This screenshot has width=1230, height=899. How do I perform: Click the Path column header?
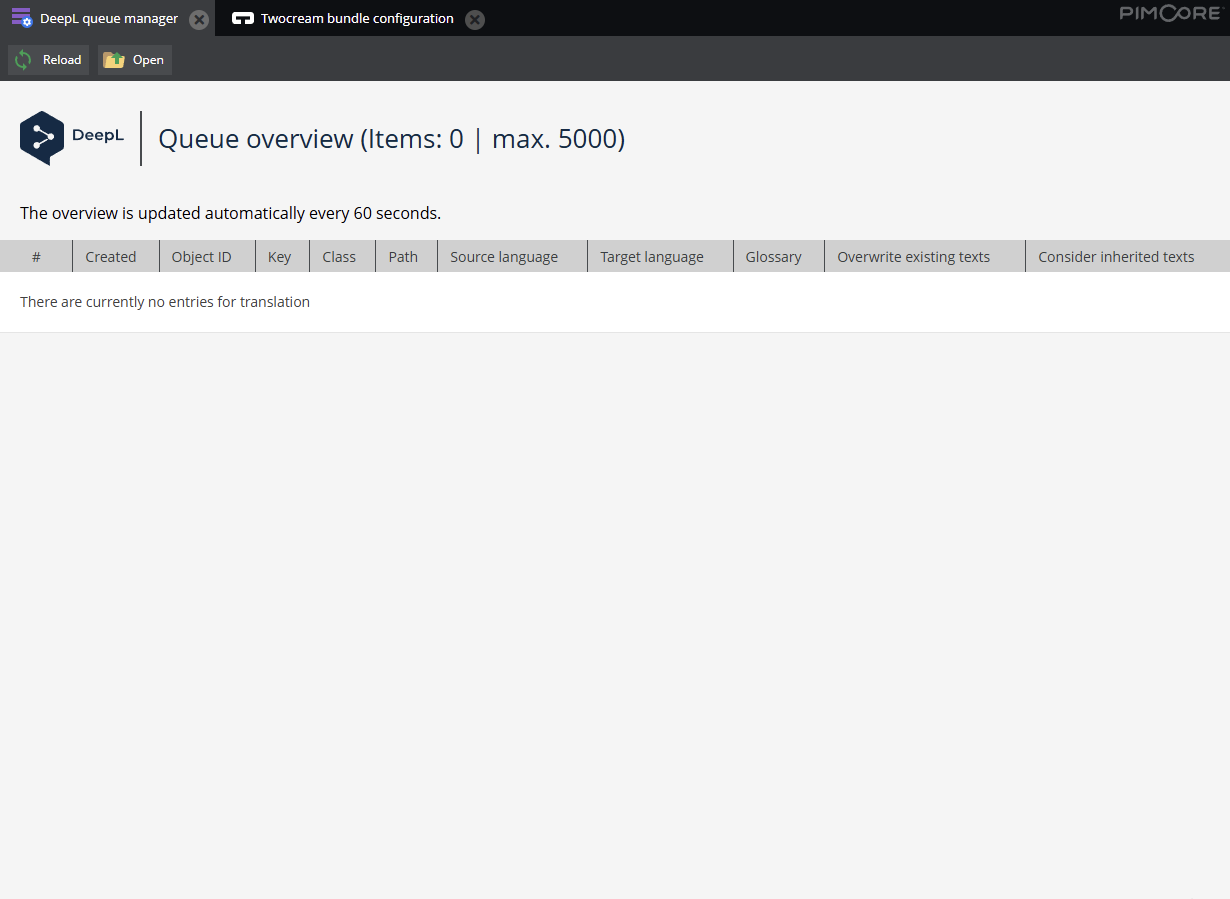[x=407, y=257]
